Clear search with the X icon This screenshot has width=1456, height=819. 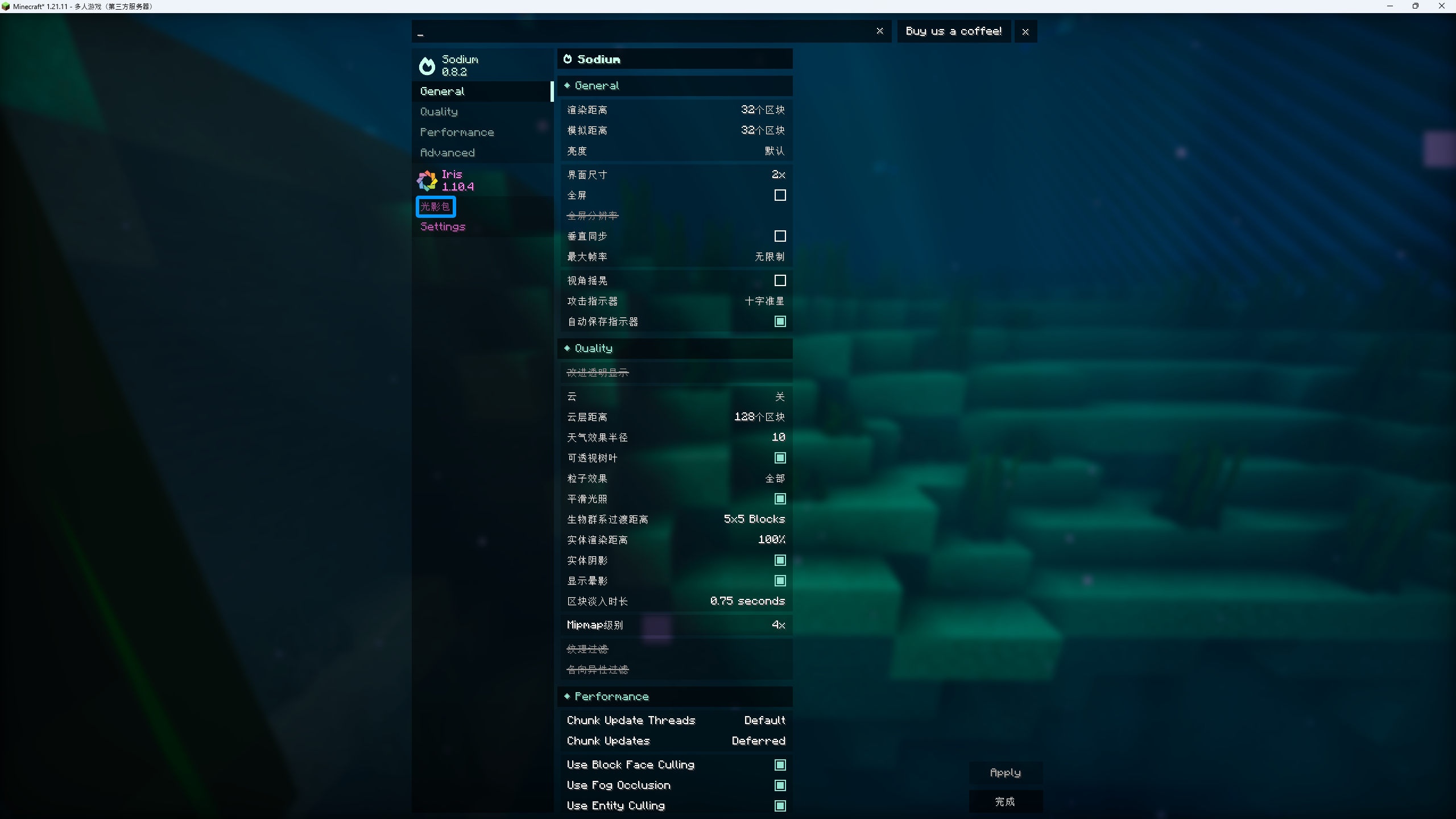point(880,31)
